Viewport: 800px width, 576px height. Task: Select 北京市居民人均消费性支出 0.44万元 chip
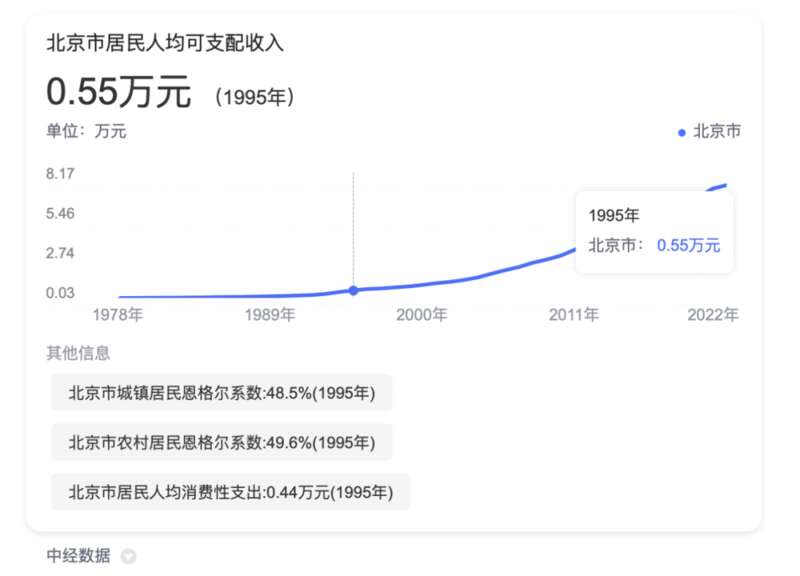[x=231, y=492]
